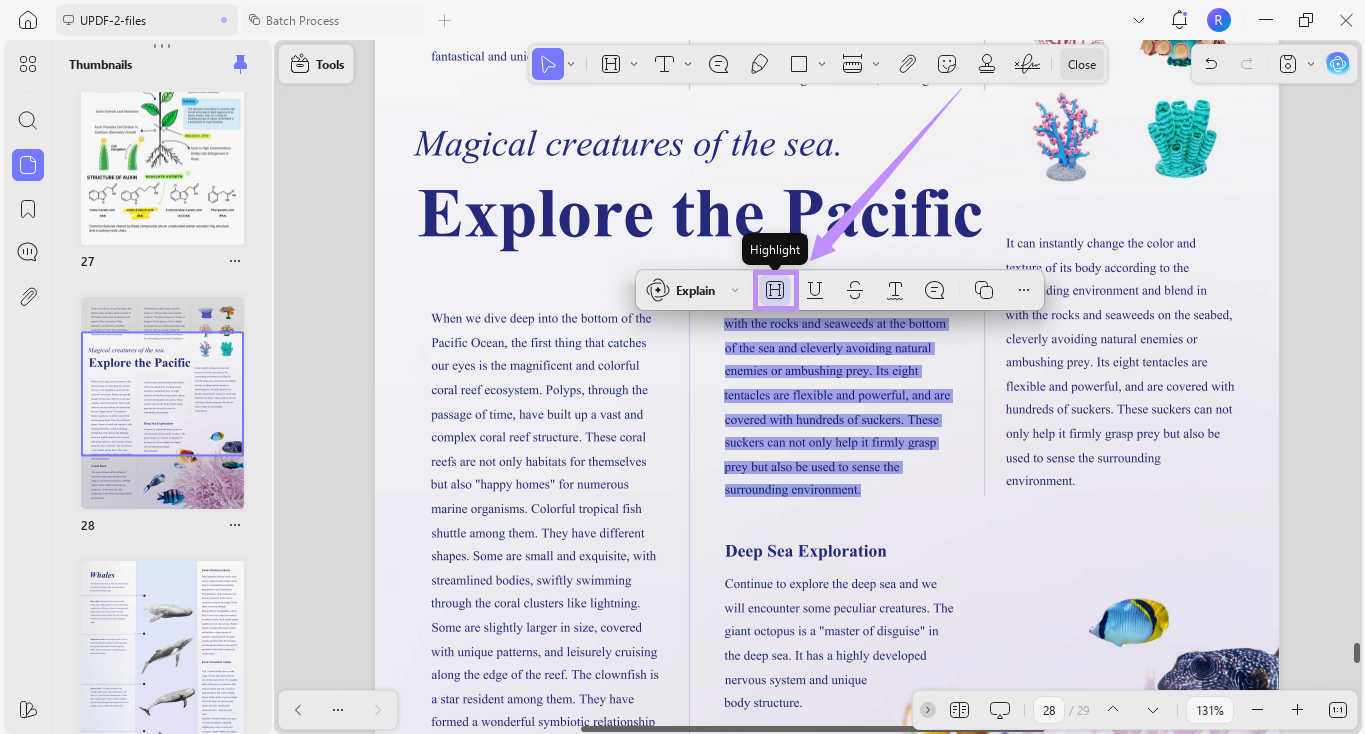Viewport: 1365px width, 734px height.
Task: Apply underline to the selected text
Action: 815,290
